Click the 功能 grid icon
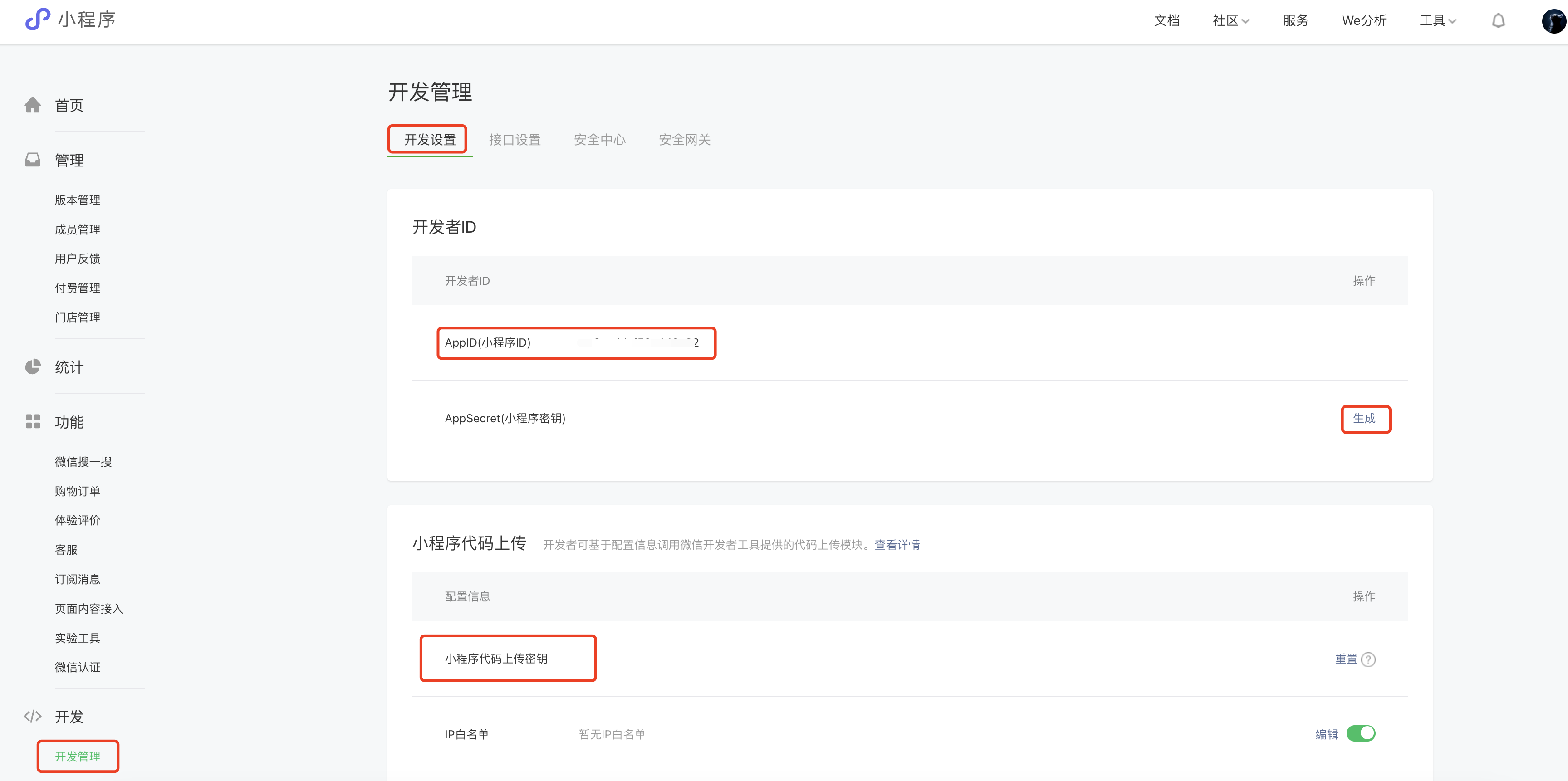The image size is (1568, 781). pyautogui.click(x=33, y=421)
